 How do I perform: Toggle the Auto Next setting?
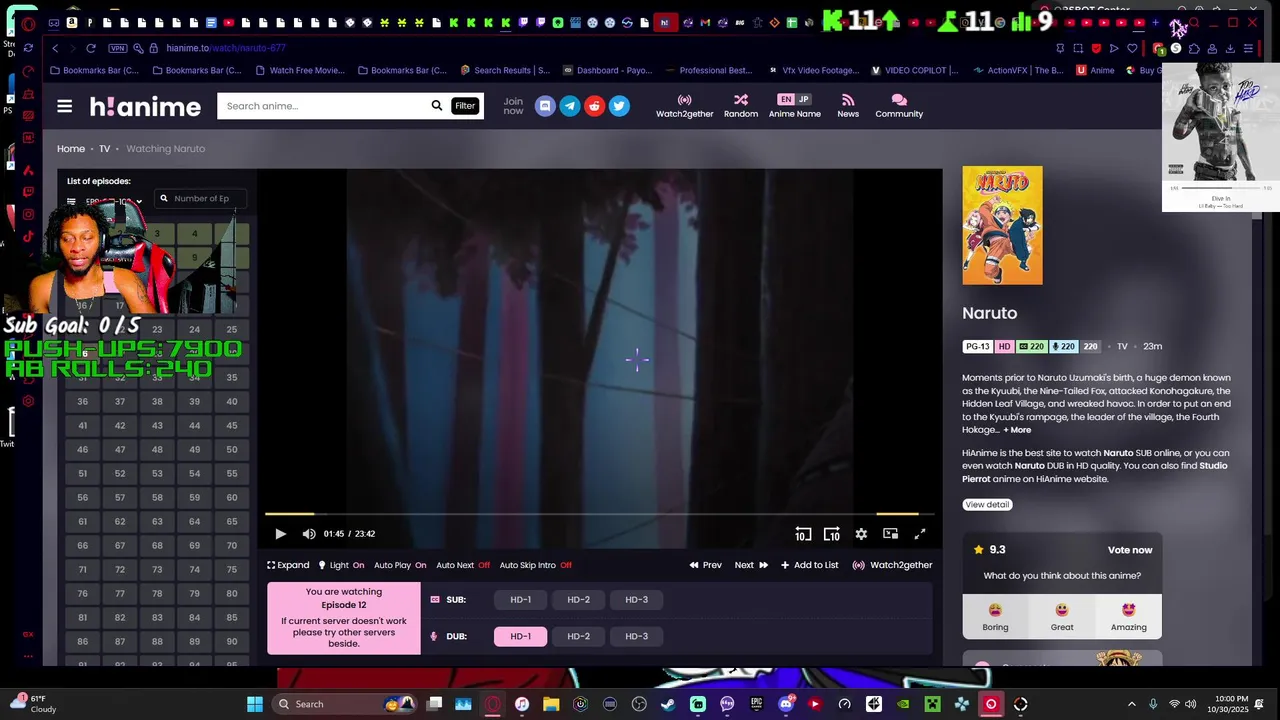coord(463,565)
